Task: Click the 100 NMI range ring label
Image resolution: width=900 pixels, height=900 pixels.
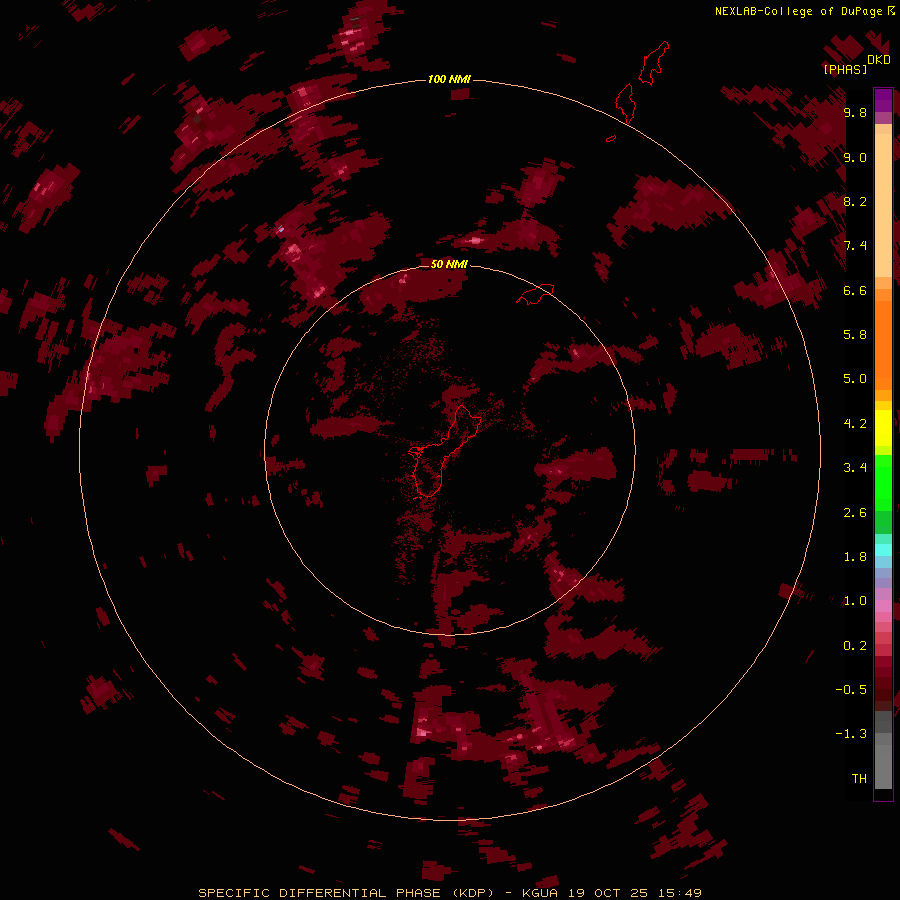Action: [449, 79]
